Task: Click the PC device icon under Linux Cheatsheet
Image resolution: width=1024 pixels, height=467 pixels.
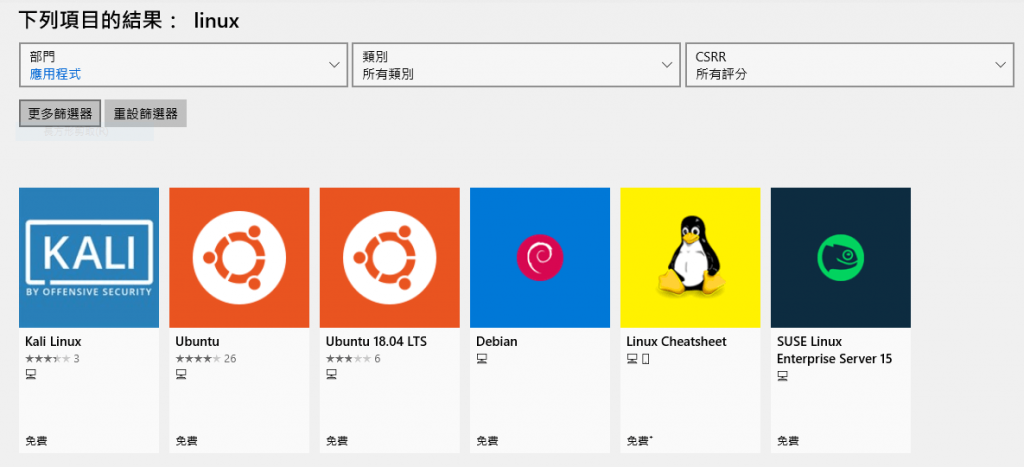Action: coord(632,359)
